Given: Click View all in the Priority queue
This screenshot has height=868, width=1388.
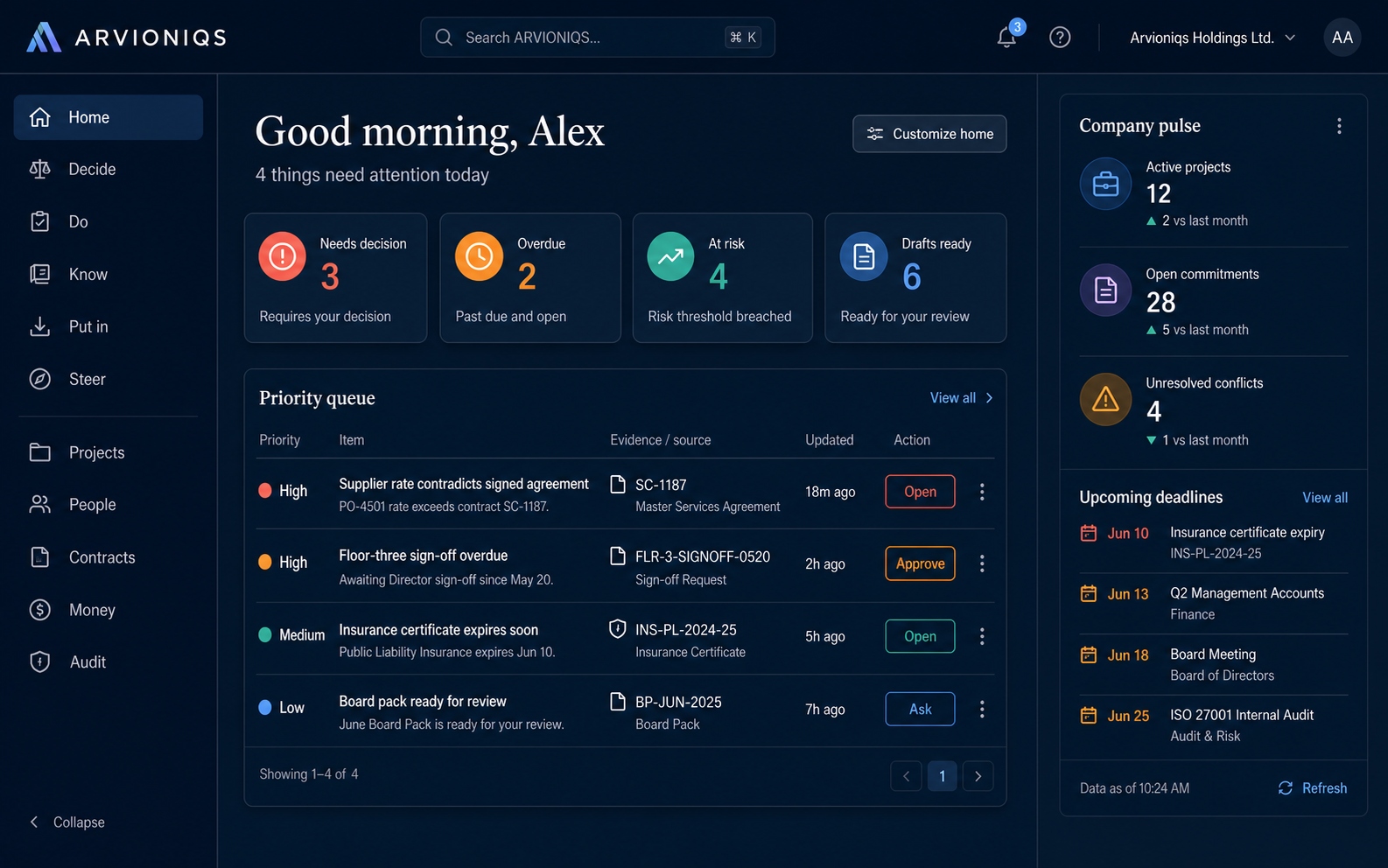Looking at the screenshot, I should [961, 398].
